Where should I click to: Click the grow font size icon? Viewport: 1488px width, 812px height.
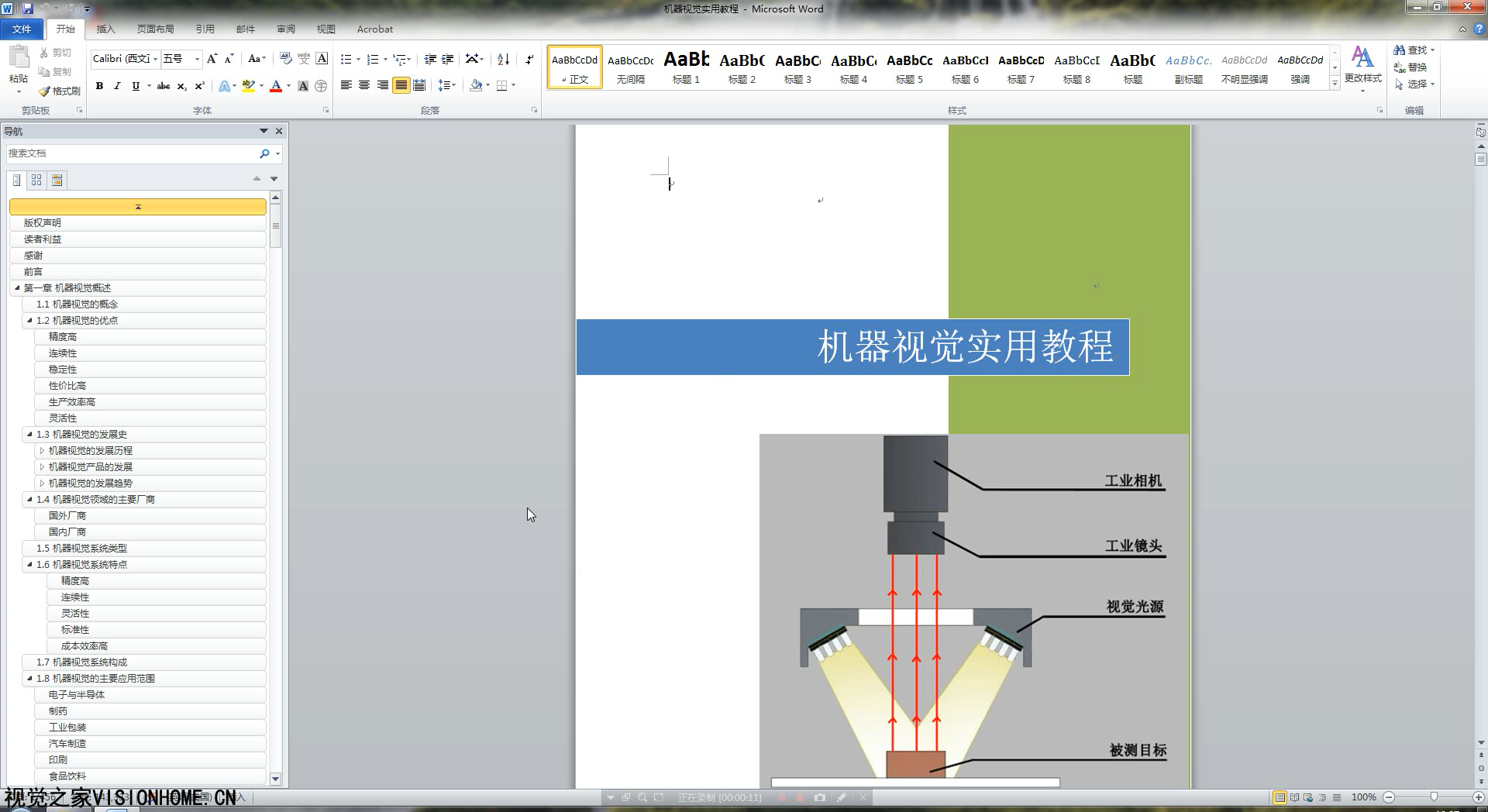point(212,59)
